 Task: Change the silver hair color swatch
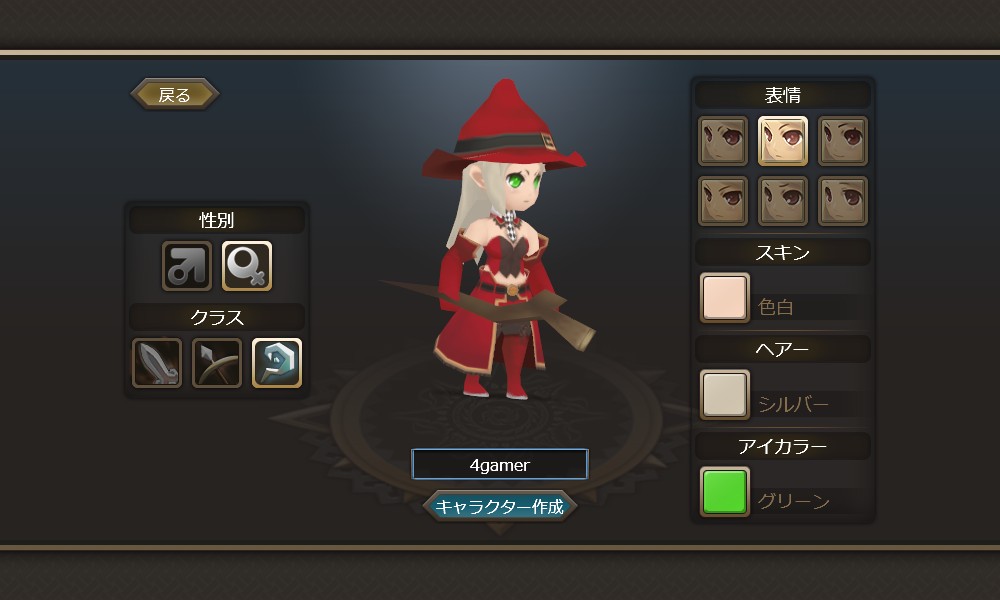(x=724, y=395)
